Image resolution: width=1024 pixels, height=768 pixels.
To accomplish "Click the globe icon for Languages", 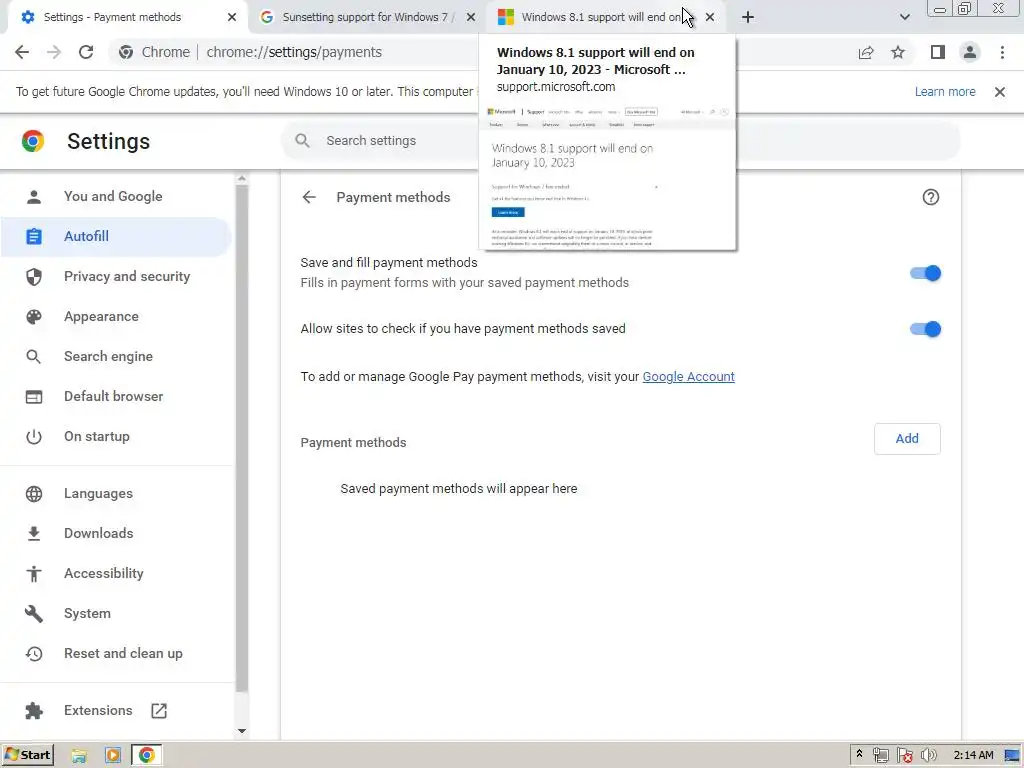I will tap(33, 494).
